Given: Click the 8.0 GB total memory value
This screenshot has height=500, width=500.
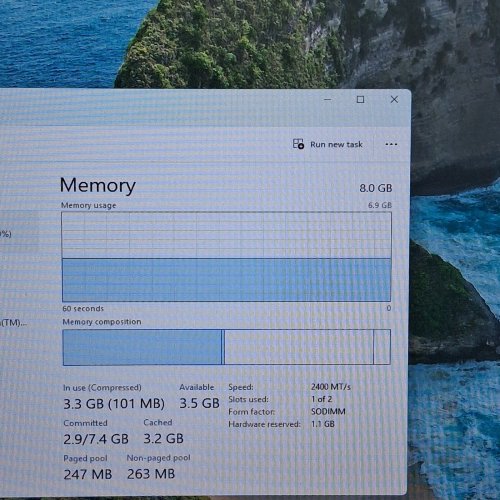Looking at the screenshot, I should point(376,188).
